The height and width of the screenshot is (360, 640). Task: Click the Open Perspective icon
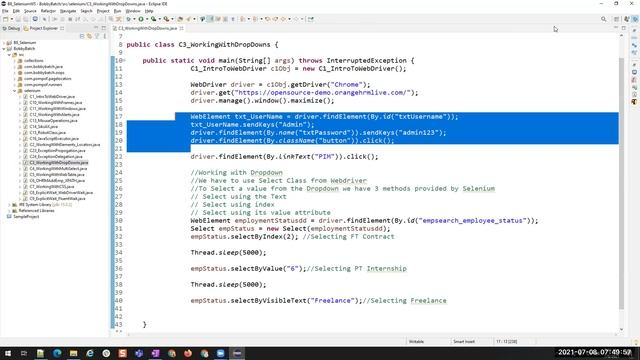[617, 19]
